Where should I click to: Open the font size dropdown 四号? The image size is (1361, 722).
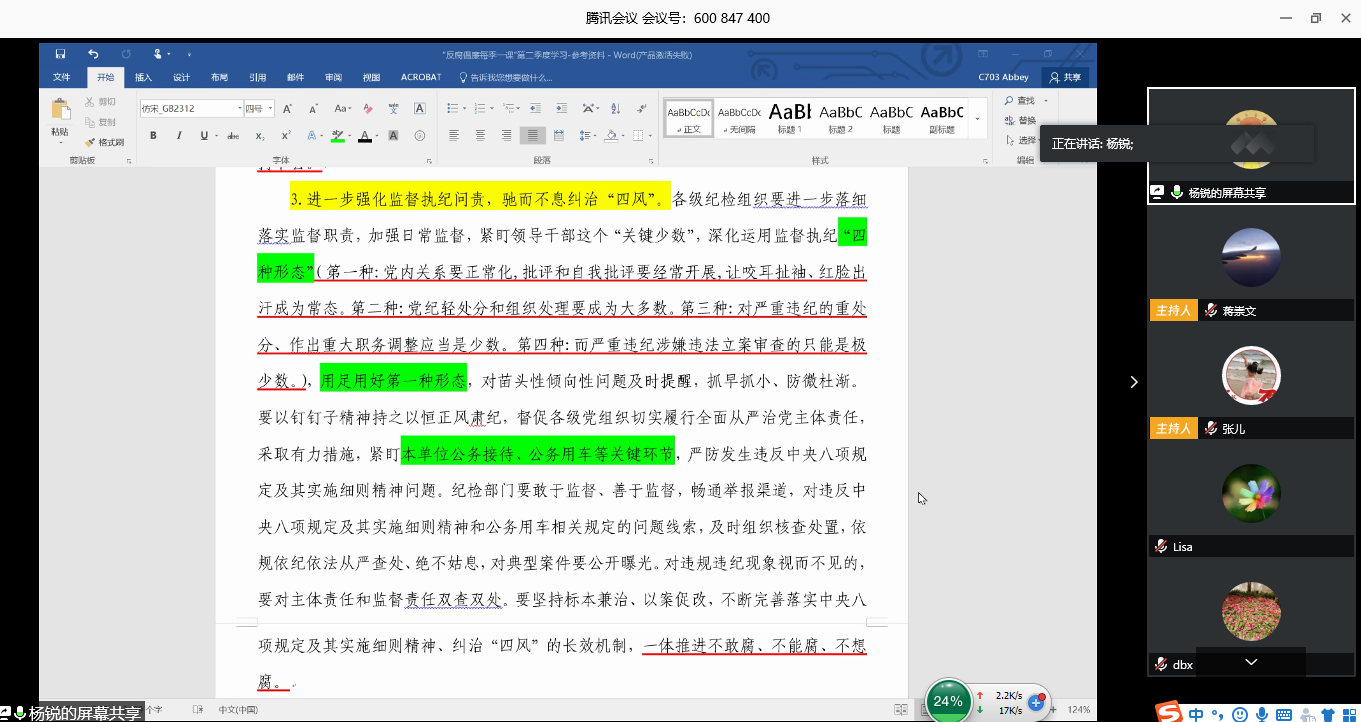click(259, 109)
